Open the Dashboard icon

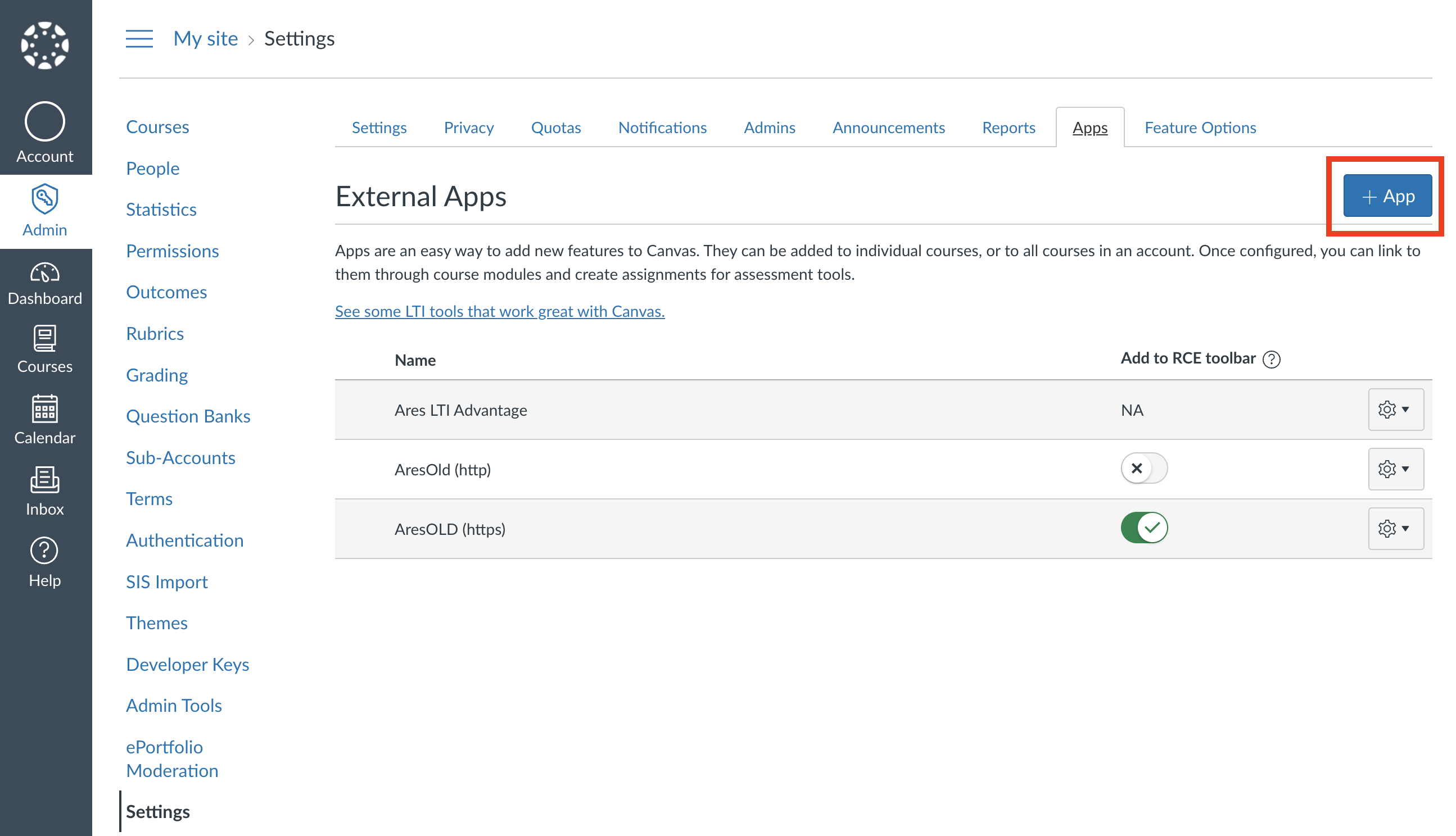point(45,275)
